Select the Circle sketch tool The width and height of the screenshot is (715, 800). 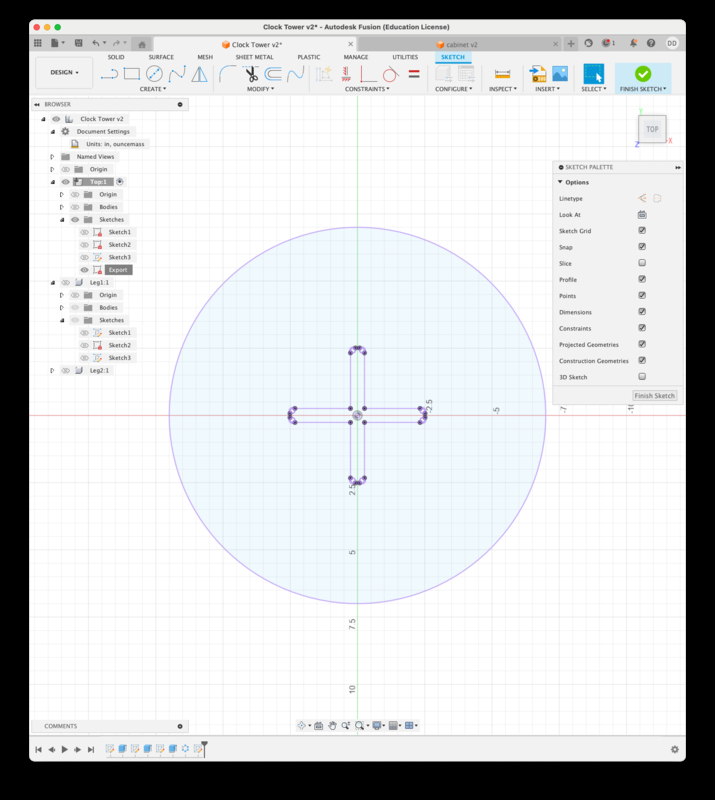(x=154, y=74)
